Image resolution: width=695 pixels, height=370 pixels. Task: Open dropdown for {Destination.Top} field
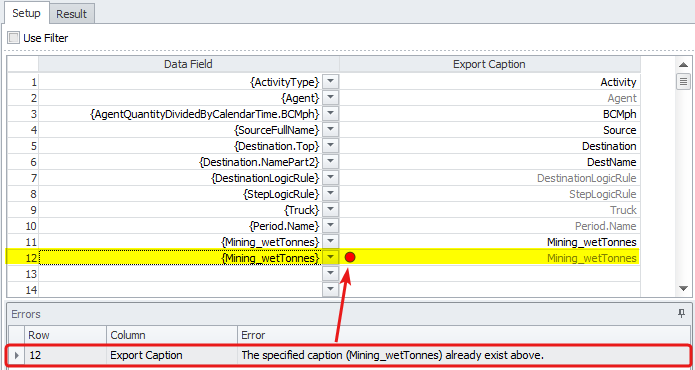point(330,146)
